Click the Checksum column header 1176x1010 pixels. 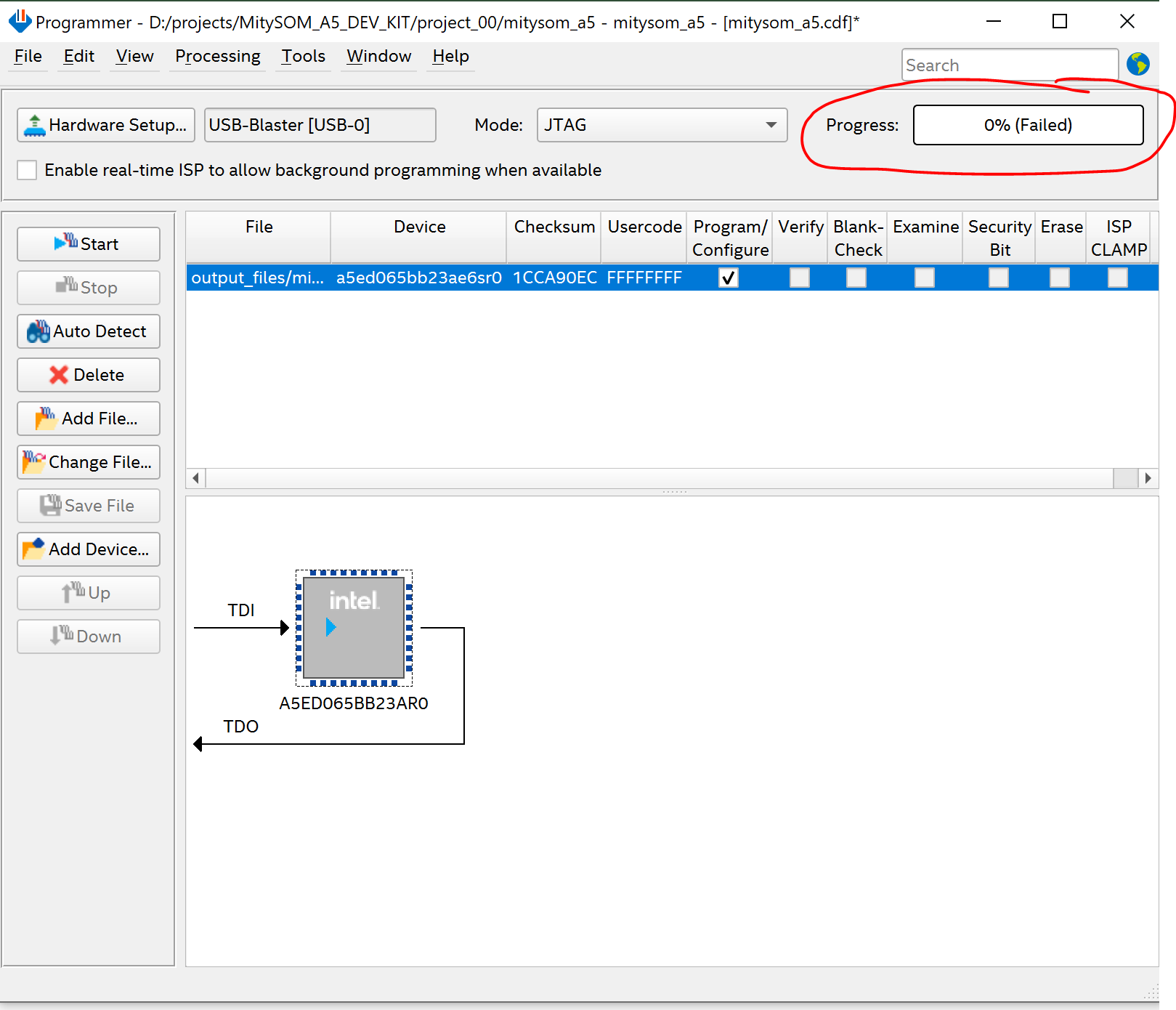554,238
